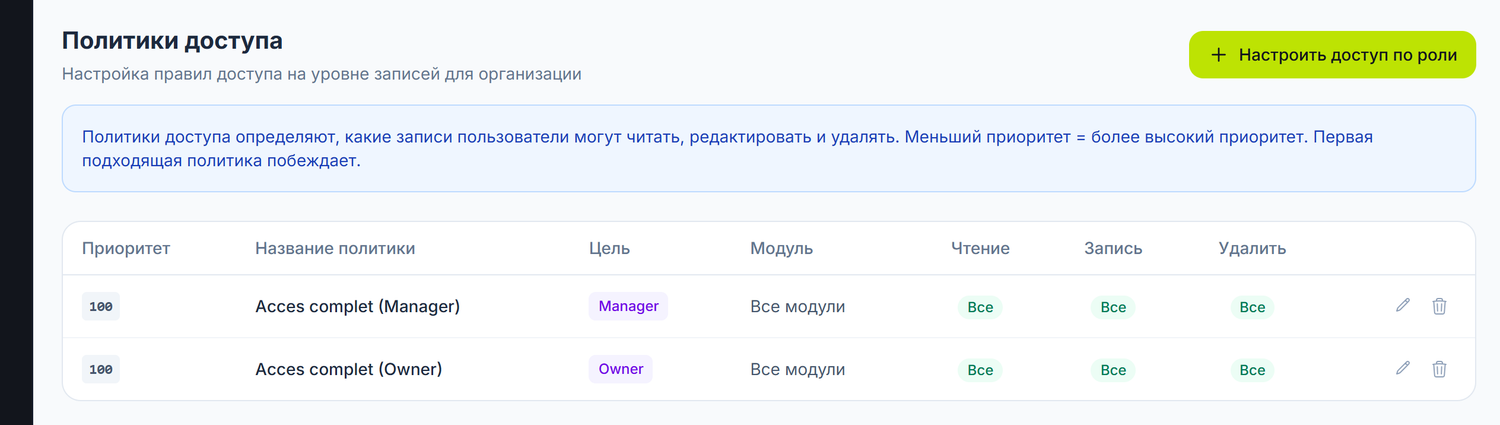The width and height of the screenshot is (1500, 425).
Task: Click 'Все модули' in the Manager row
Action: point(798,307)
